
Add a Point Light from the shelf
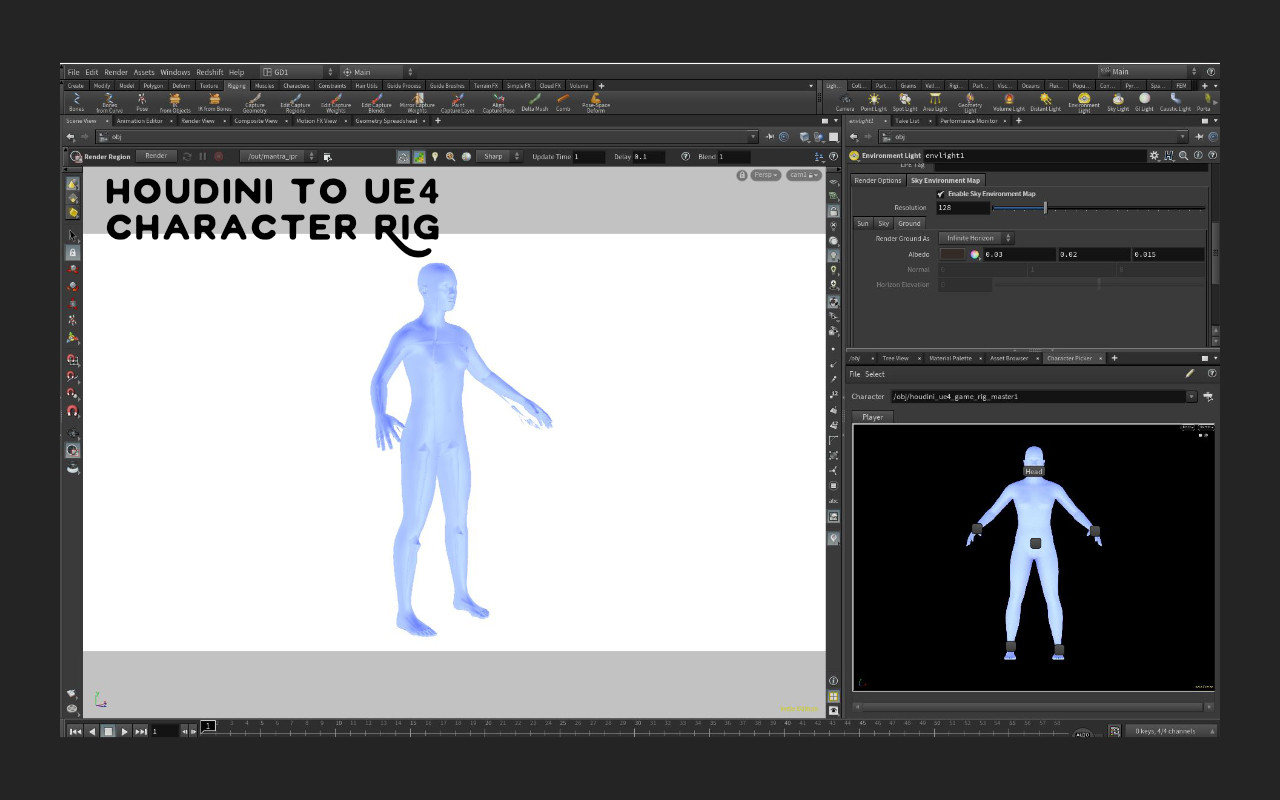874,102
